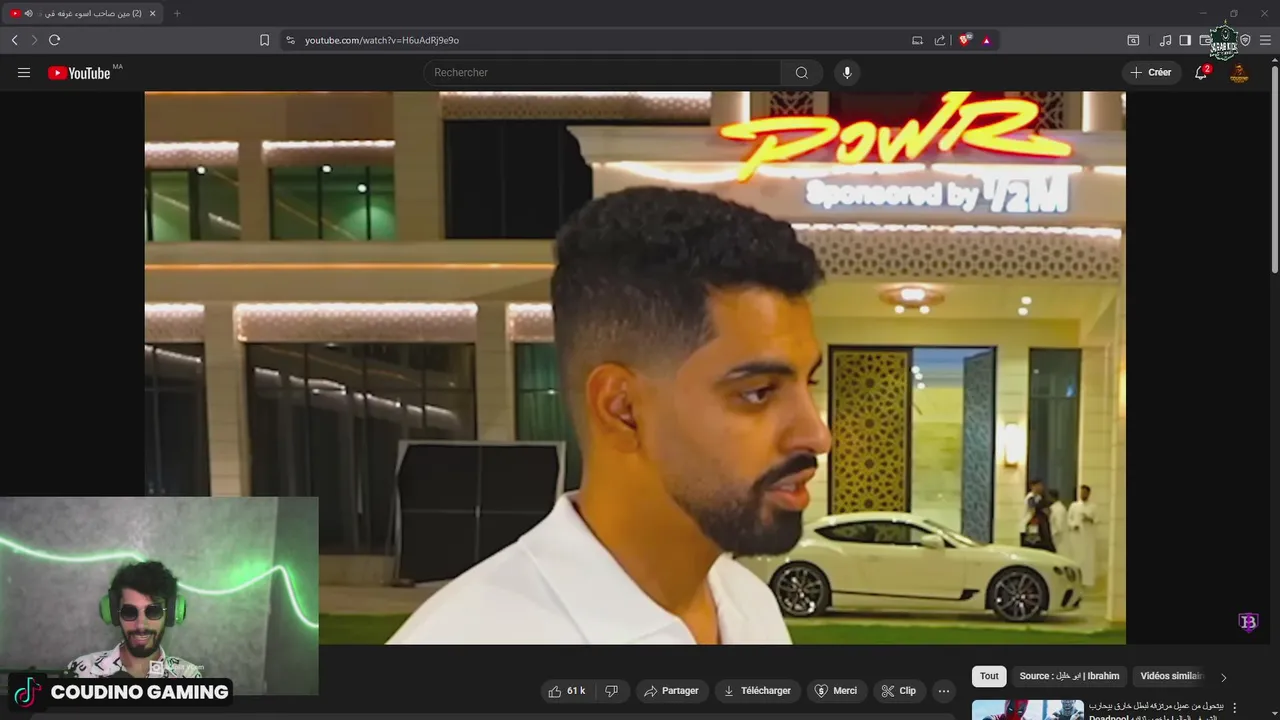Open the Deadpool suggested video thumbnail
Image resolution: width=1280 pixels, height=720 pixels.
1027,710
